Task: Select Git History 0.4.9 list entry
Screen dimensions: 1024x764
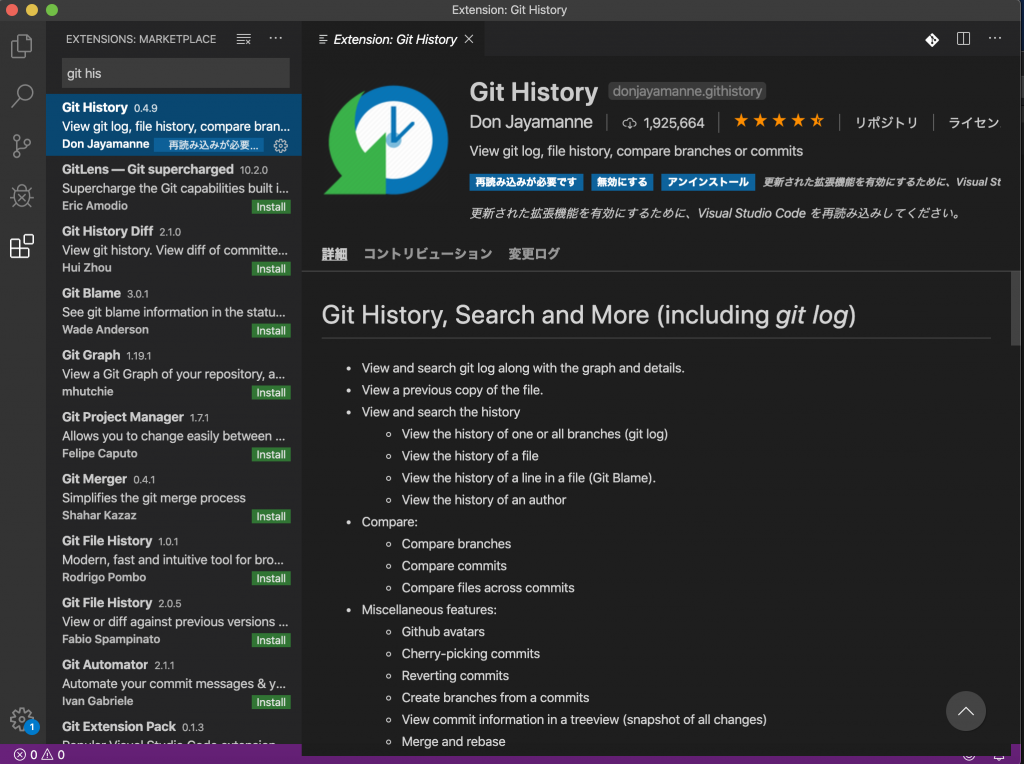Action: coord(174,125)
